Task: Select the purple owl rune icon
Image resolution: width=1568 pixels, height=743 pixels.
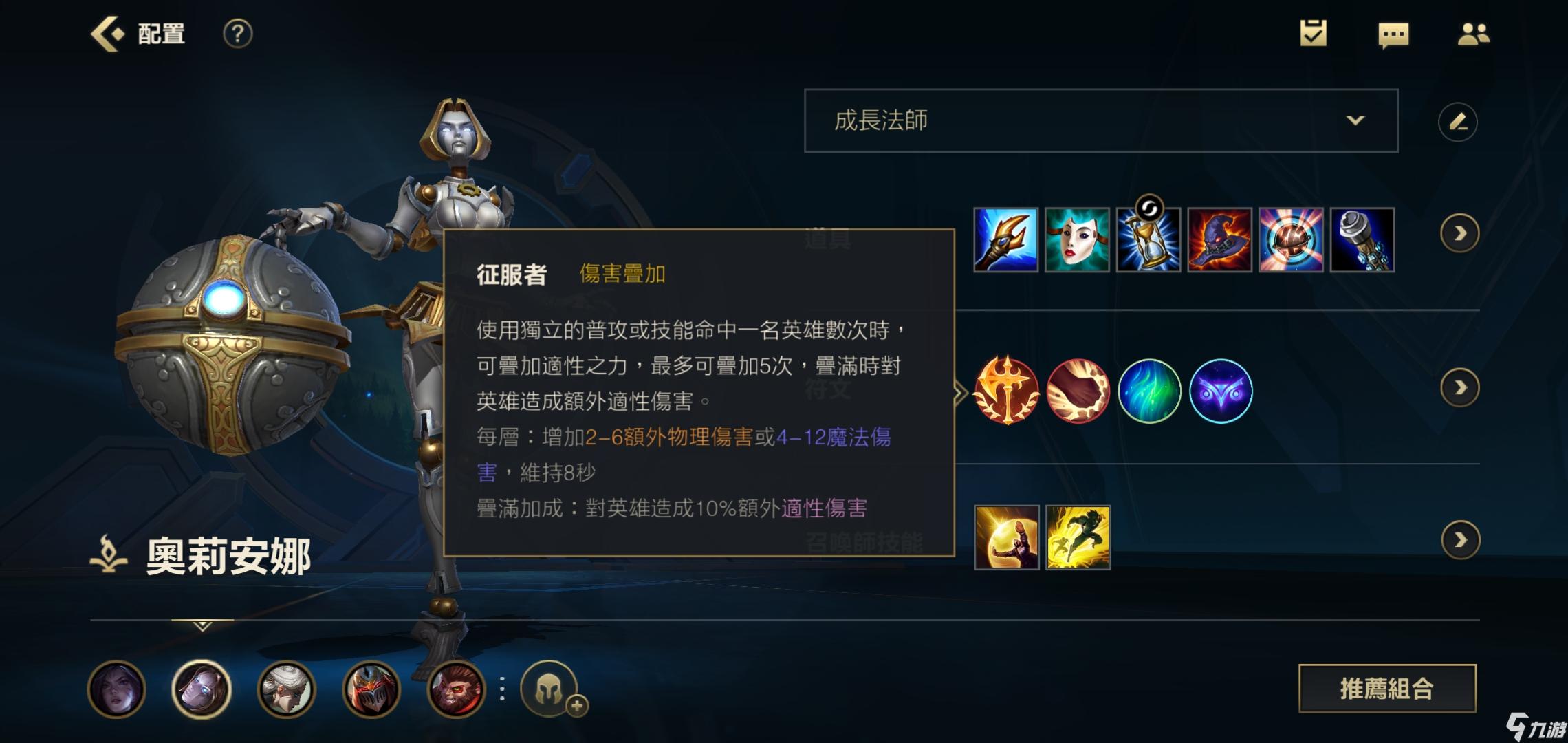Action: pos(1221,390)
